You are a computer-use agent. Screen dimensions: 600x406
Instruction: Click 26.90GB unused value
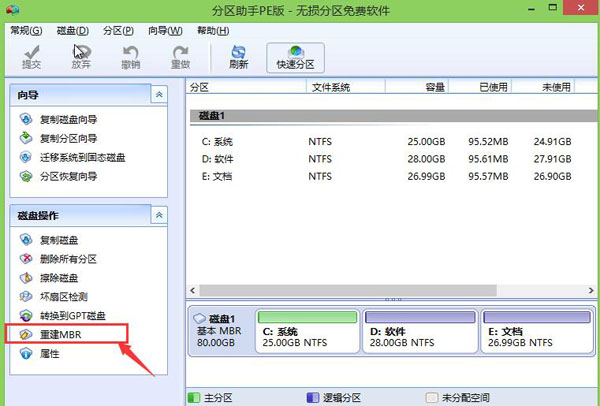point(553,176)
